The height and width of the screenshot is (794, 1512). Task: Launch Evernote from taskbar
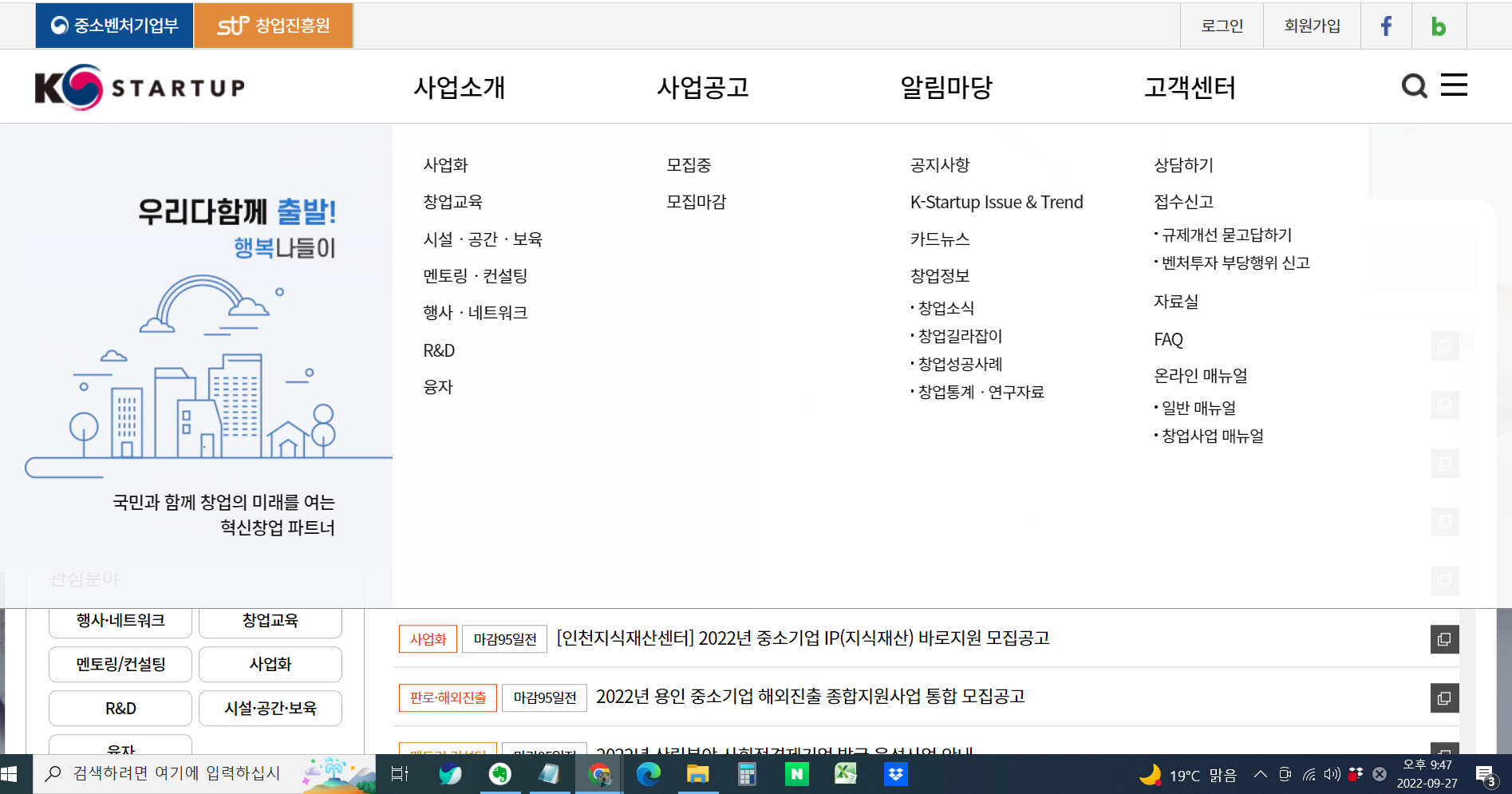[x=500, y=774]
